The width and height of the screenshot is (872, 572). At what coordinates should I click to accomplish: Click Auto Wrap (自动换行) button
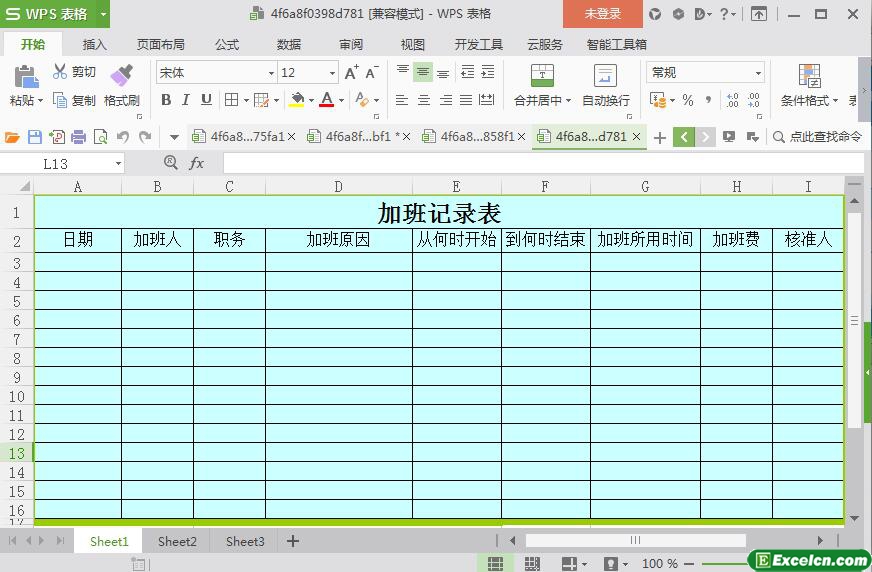(x=606, y=85)
